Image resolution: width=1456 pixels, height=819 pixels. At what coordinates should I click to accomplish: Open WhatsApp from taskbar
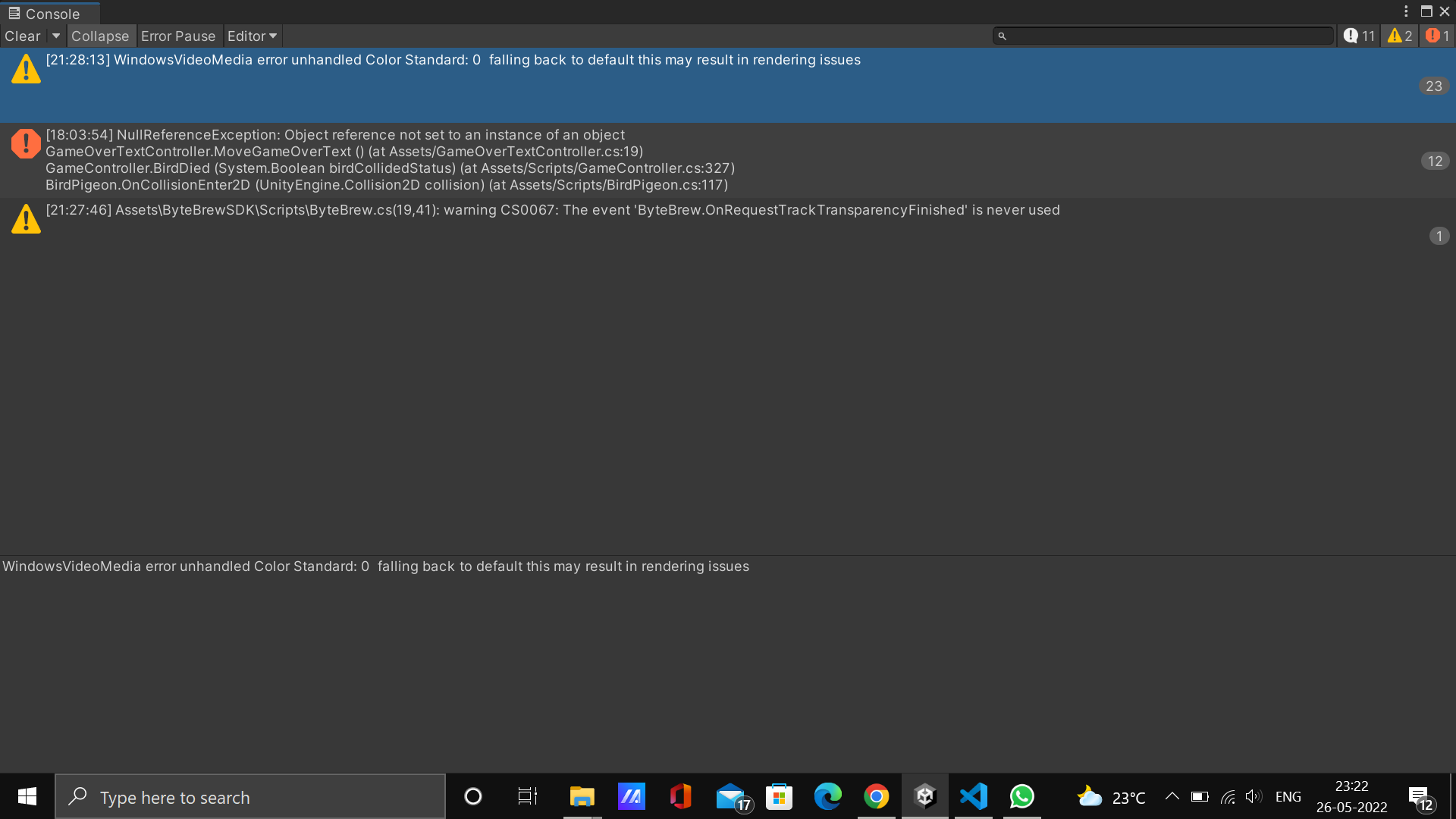tap(1022, 796)
